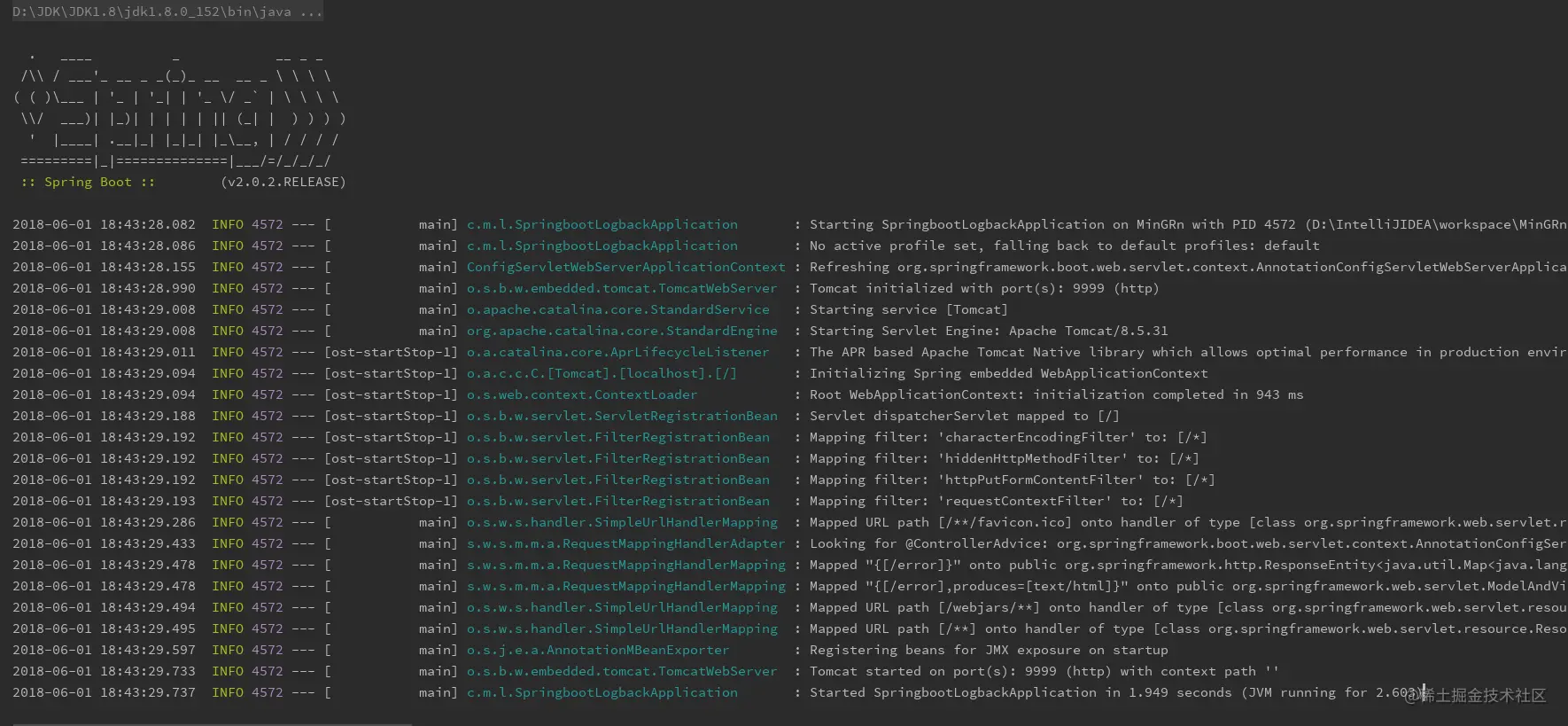Click 'Initializing Spring embedded WebApplicationContext' message
Image resolution: width=1568 pixels, height=726 pixels.
pyautogui.click(x=1008, y=373)
